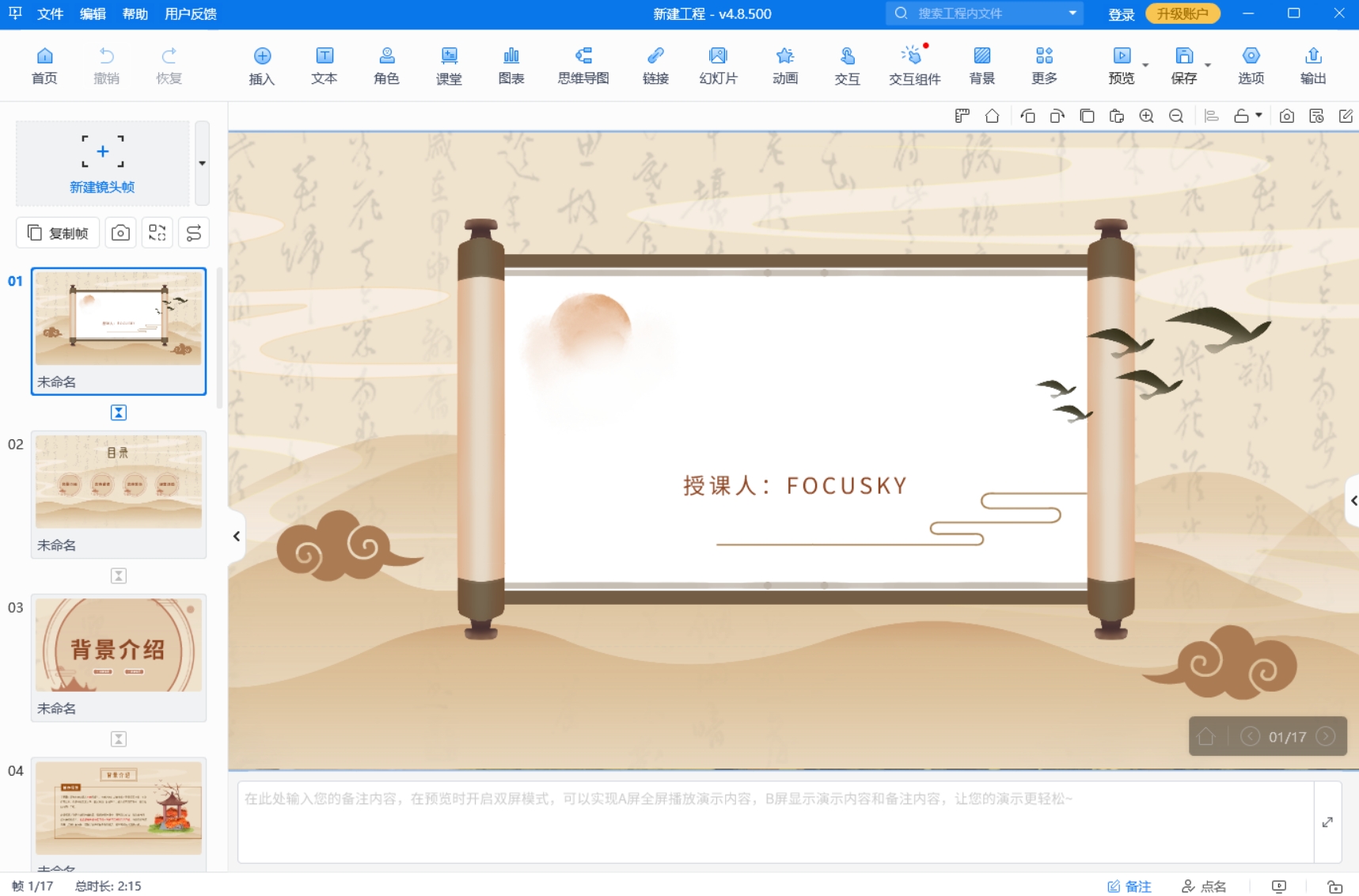Click the Options (选项) icon
Image resolution: width=1359 pixels, height=896 pixels.
pyautogui.click(x=1251, y=66)
